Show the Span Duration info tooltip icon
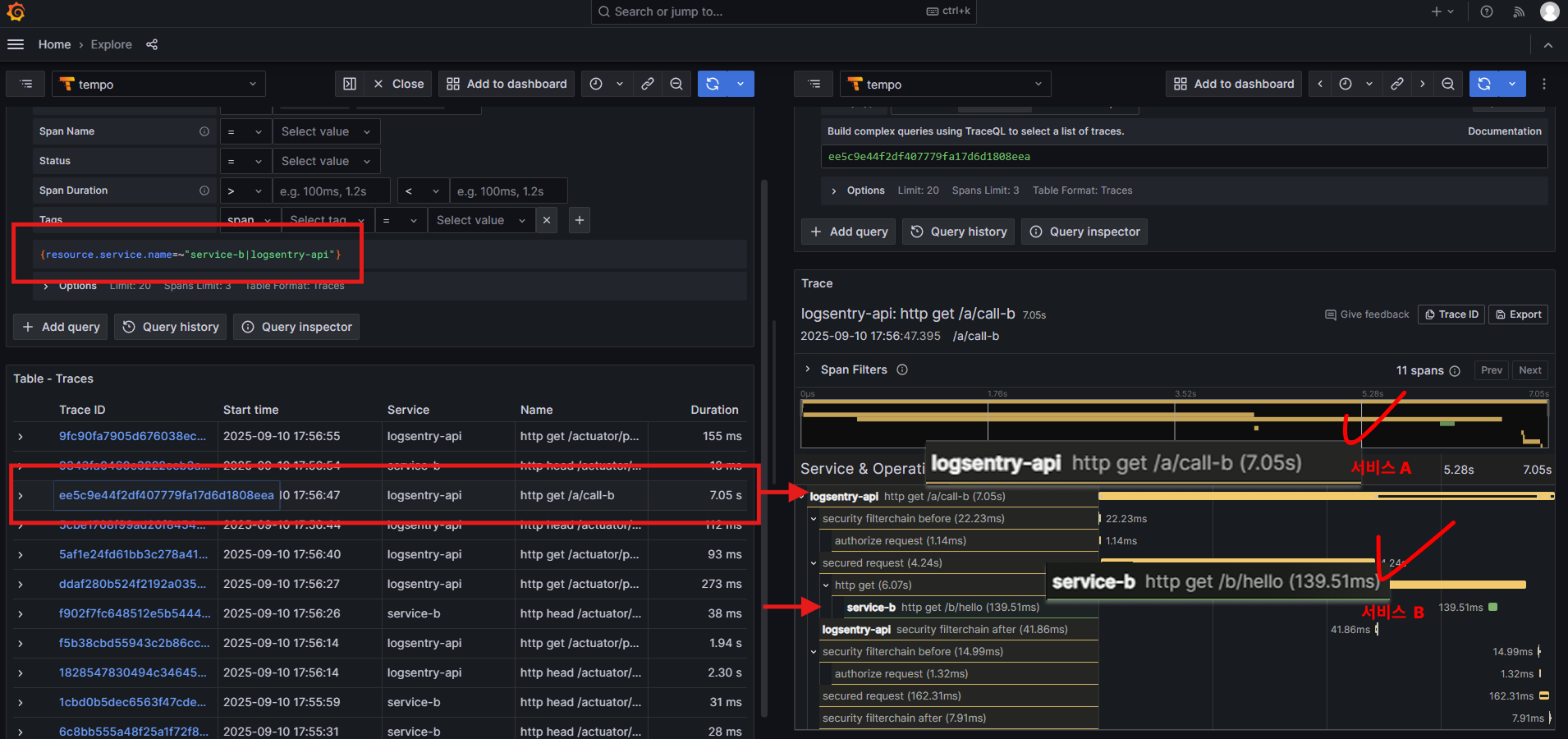This screenshot has height=739, width=1568. click(204, 190)
